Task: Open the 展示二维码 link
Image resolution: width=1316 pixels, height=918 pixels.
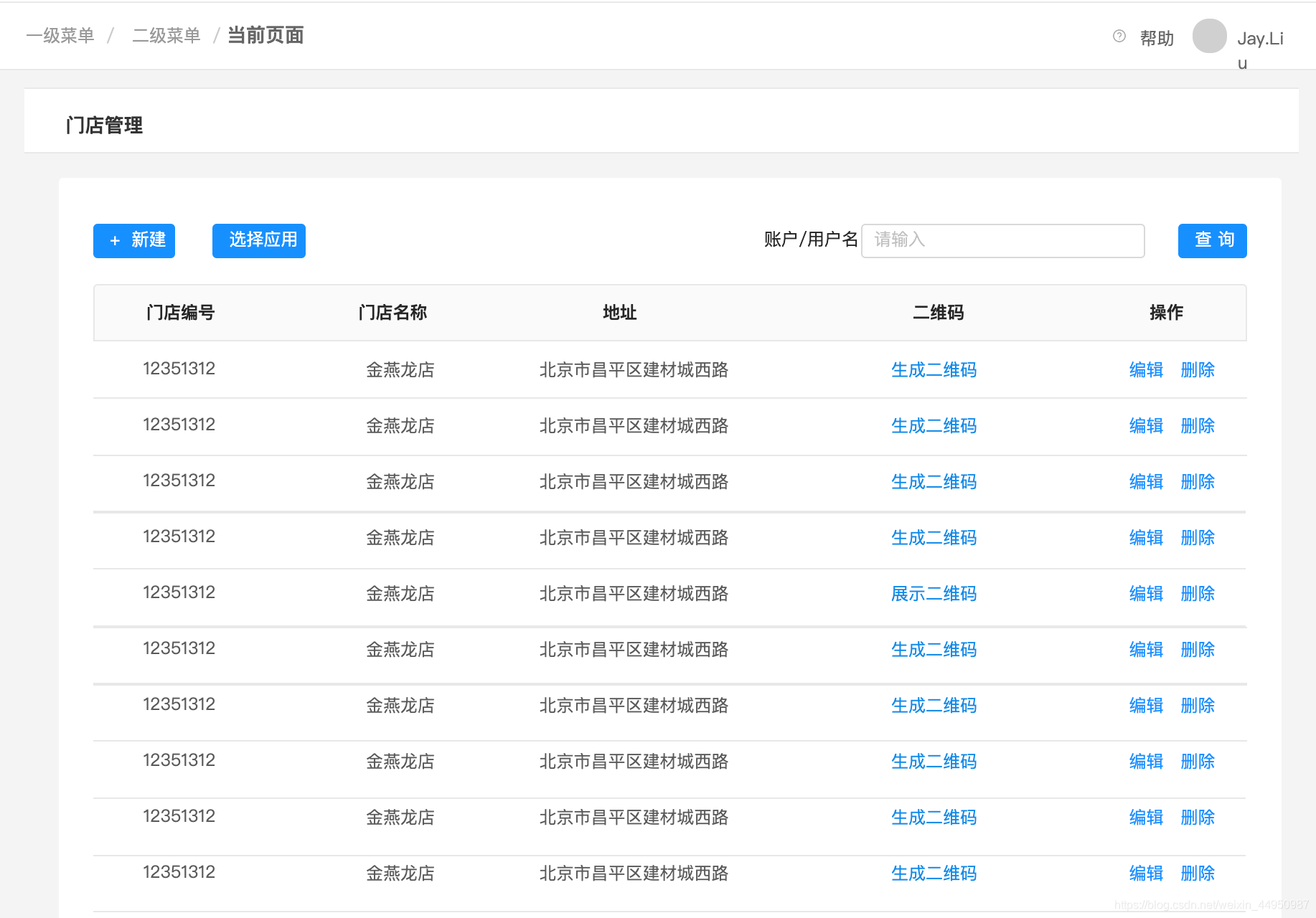Action: pos(934,594)
